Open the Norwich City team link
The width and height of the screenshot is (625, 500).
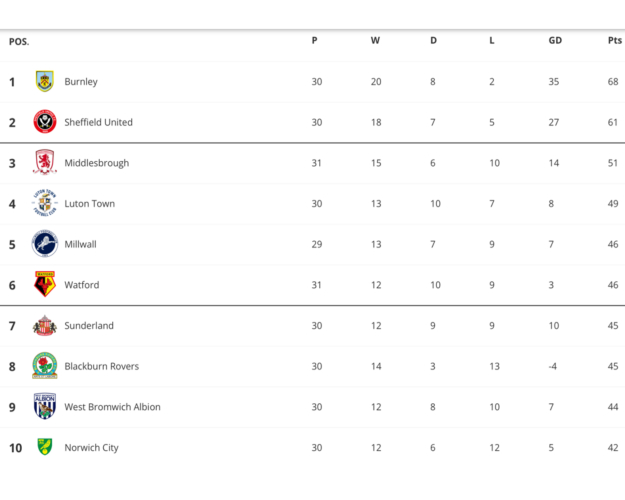coord(91,448)
